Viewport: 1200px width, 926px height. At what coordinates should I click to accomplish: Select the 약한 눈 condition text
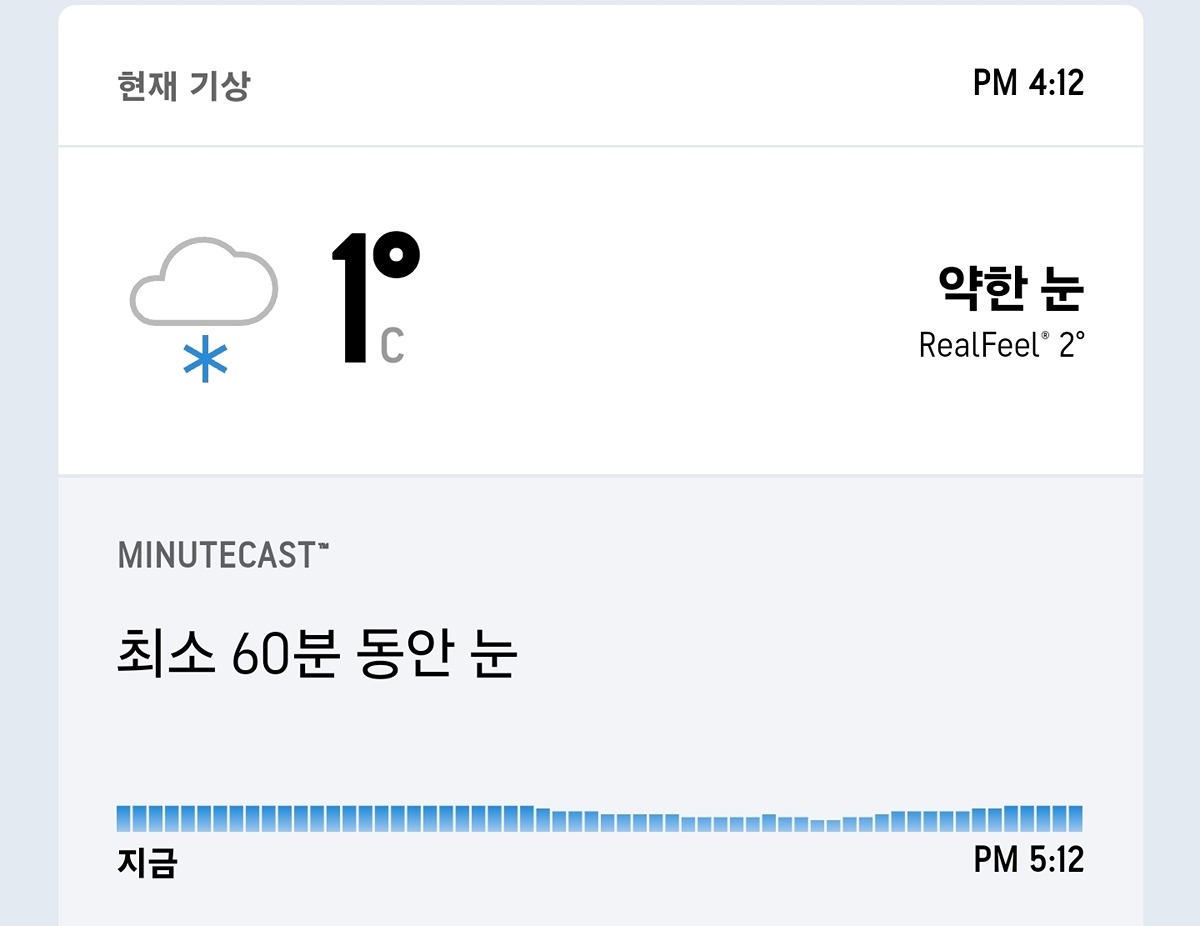point(1010,289)
